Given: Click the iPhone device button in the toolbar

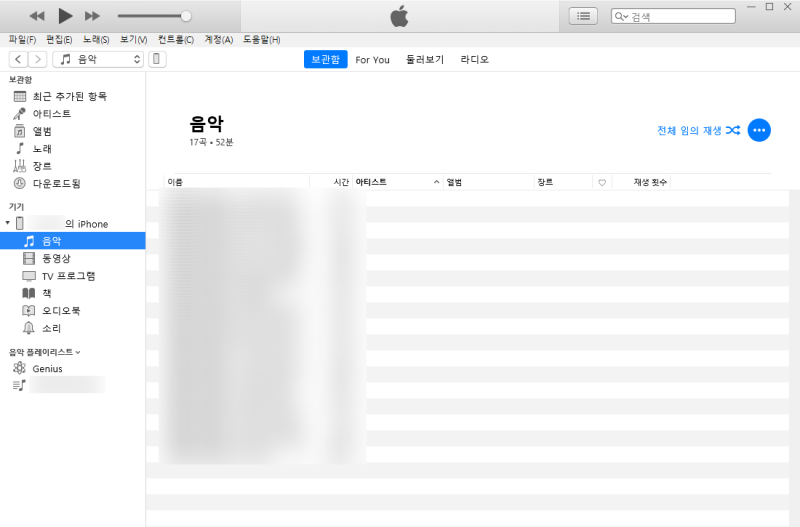Looking at the screenshot, I should pyautogui.click(x=157, y=59).
